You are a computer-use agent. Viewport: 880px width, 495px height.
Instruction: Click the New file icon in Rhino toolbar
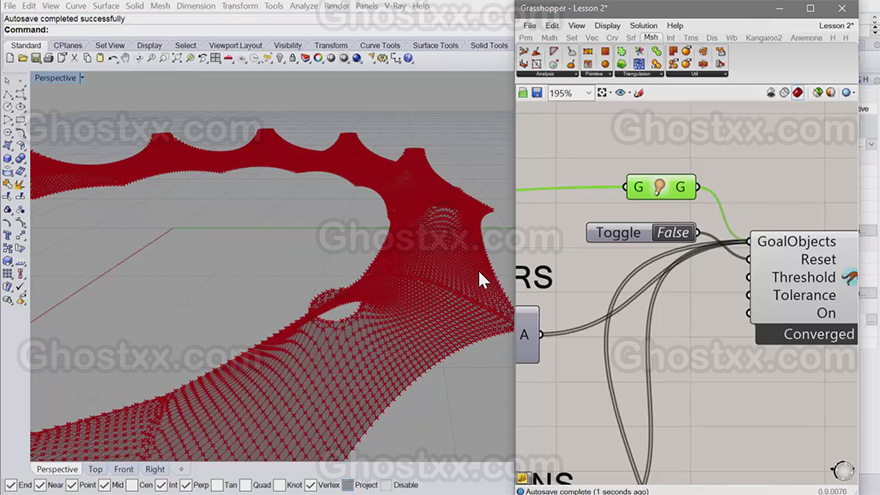click(x=10, y=58)
